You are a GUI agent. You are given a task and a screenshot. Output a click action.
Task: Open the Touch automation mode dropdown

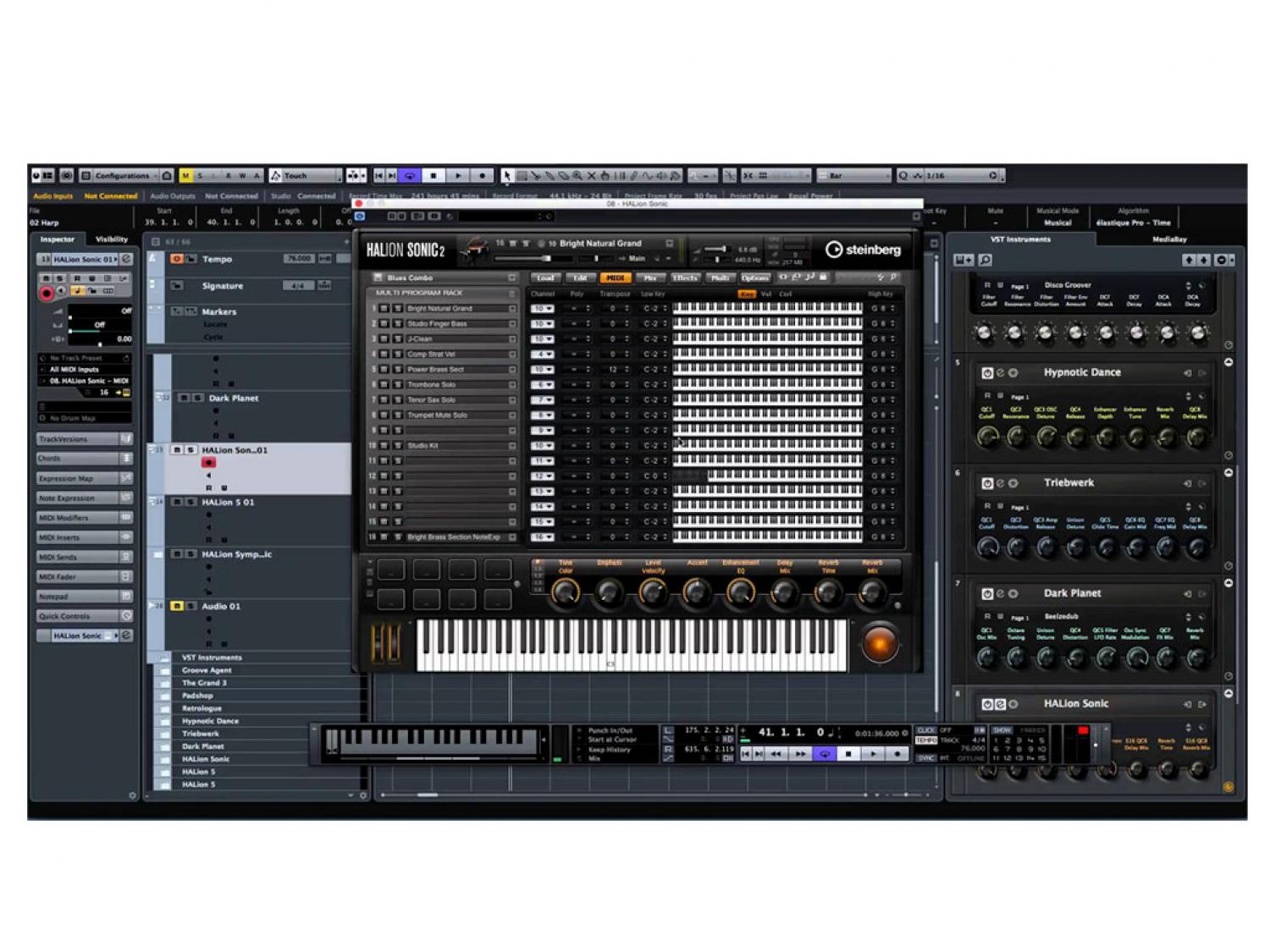coord(305,176)
